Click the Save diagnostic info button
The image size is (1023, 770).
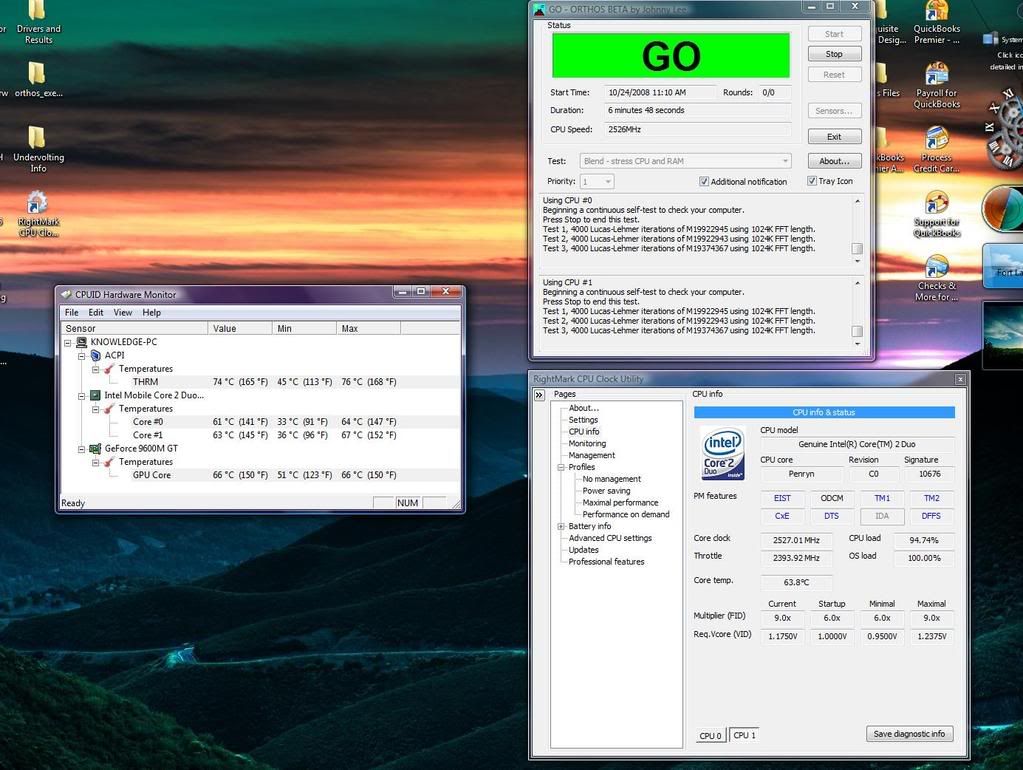point(909,734)
